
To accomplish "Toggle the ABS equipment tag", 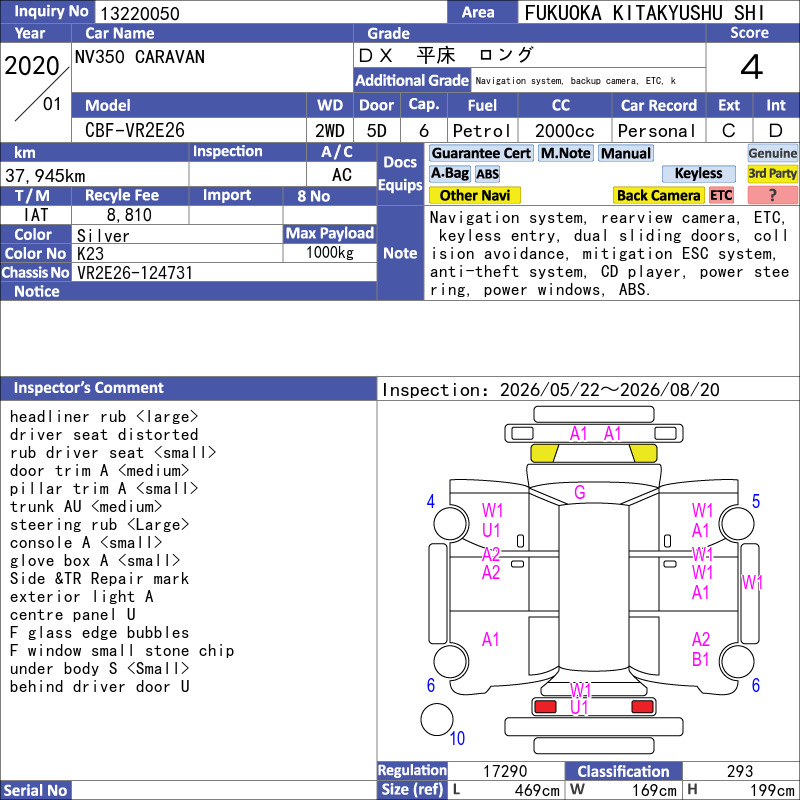I will [487, 174].
